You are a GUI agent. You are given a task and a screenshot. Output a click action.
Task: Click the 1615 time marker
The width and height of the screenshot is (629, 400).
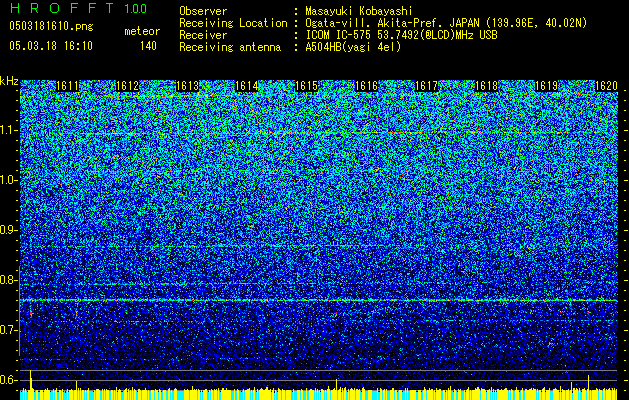coord(307,86)
